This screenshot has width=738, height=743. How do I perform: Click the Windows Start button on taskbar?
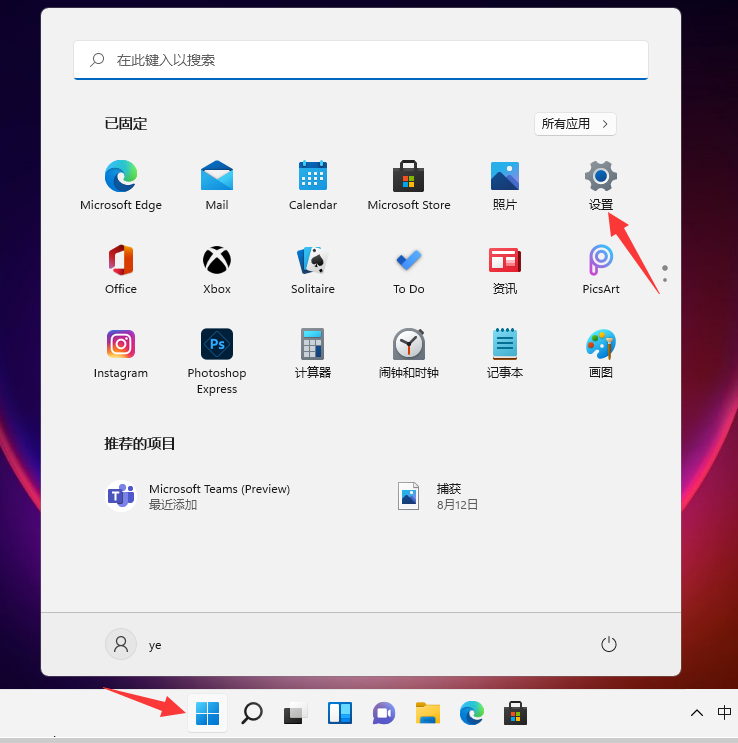(207, 713)
